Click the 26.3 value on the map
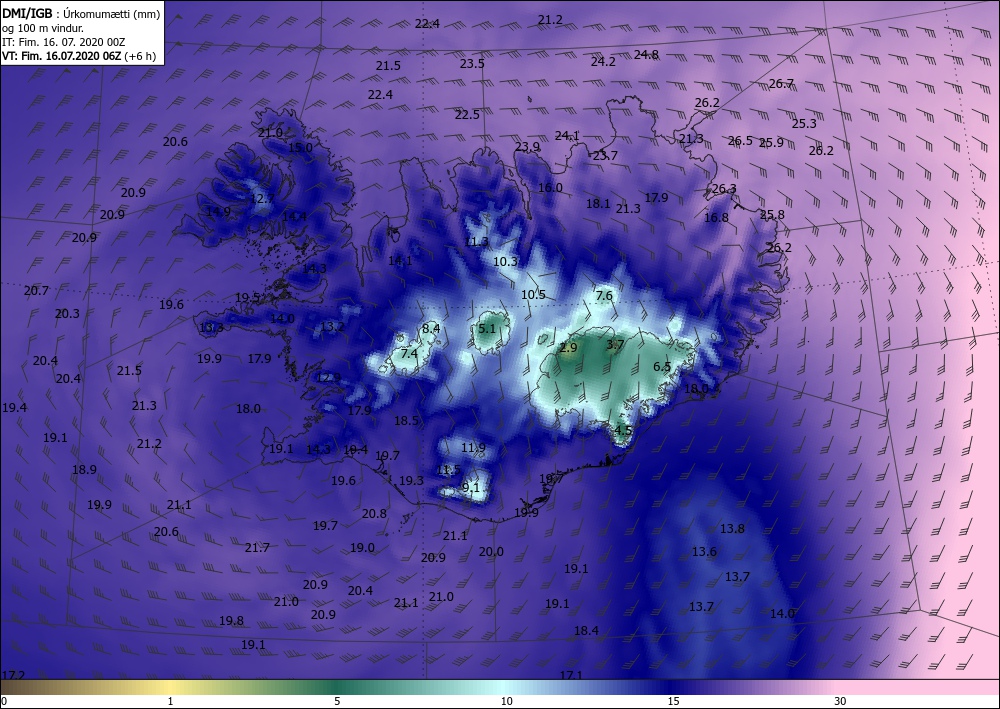 click(724, 189)
